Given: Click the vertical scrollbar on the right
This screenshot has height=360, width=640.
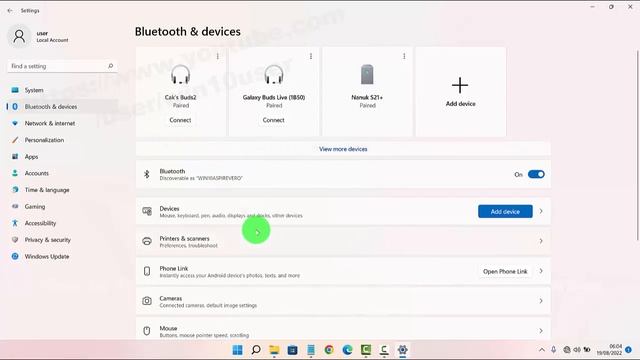Looking at the screenshot, I should (x=637, y=145).
